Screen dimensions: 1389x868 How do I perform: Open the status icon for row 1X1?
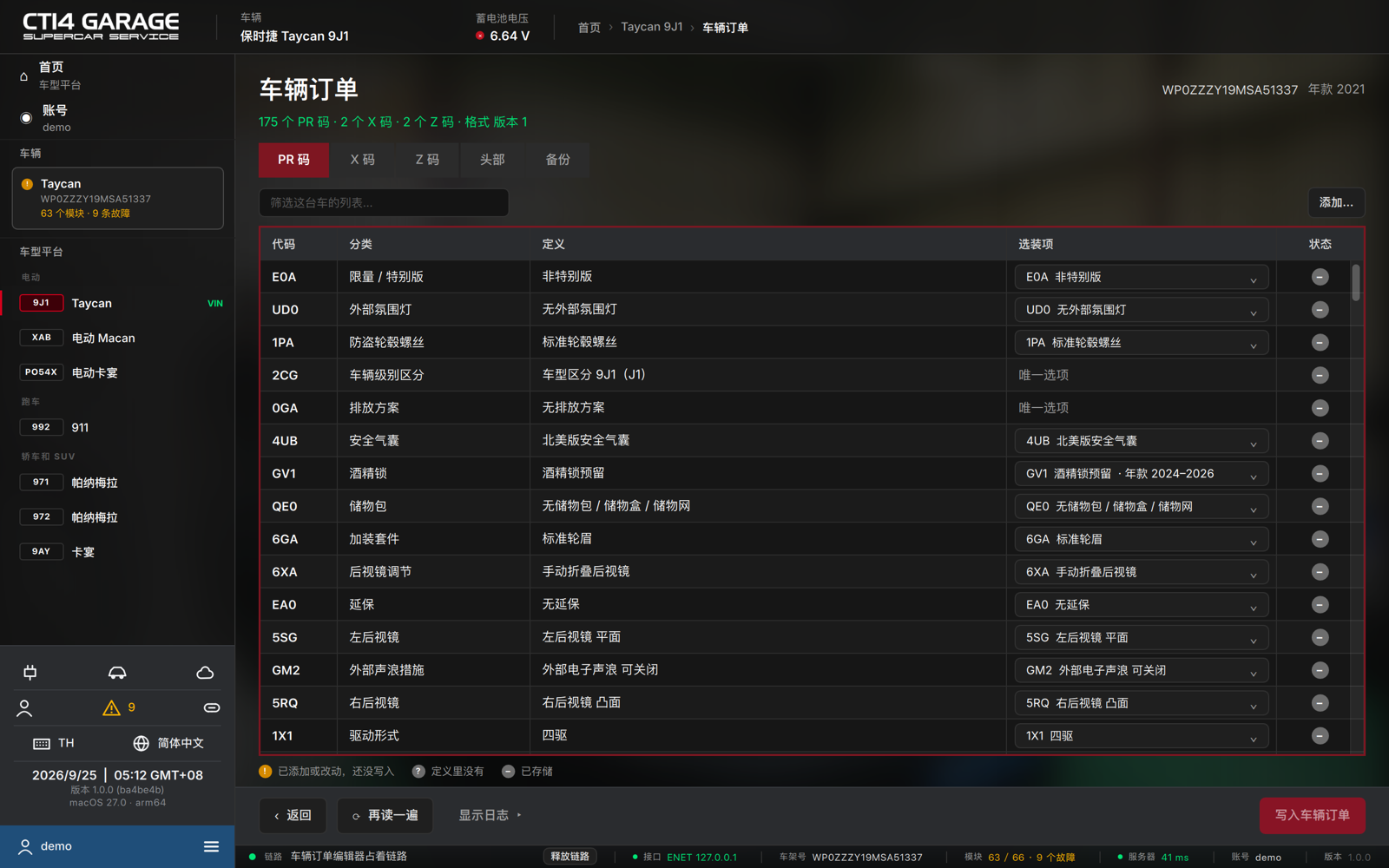pos(1320,736)
